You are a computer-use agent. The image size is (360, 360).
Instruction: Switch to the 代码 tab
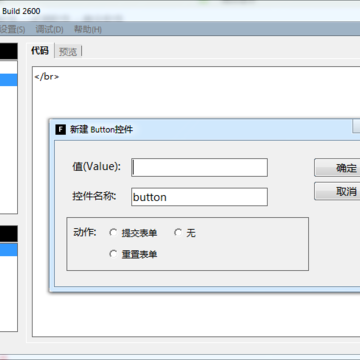pos(40,51)
